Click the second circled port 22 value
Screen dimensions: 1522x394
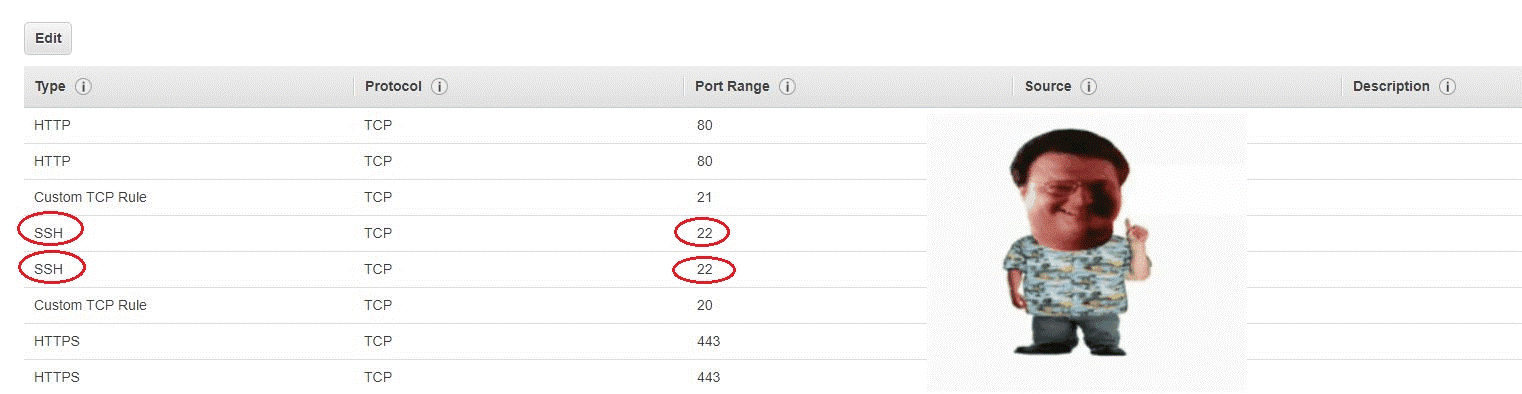pyautogui.click(x=705, y=269)
